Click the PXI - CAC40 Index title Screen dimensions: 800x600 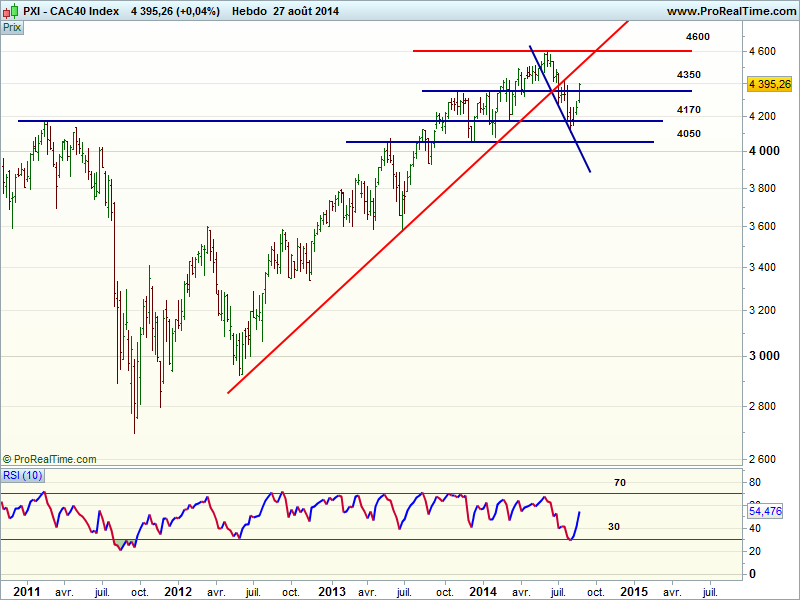pyautogui.click(x=71, y=11)
